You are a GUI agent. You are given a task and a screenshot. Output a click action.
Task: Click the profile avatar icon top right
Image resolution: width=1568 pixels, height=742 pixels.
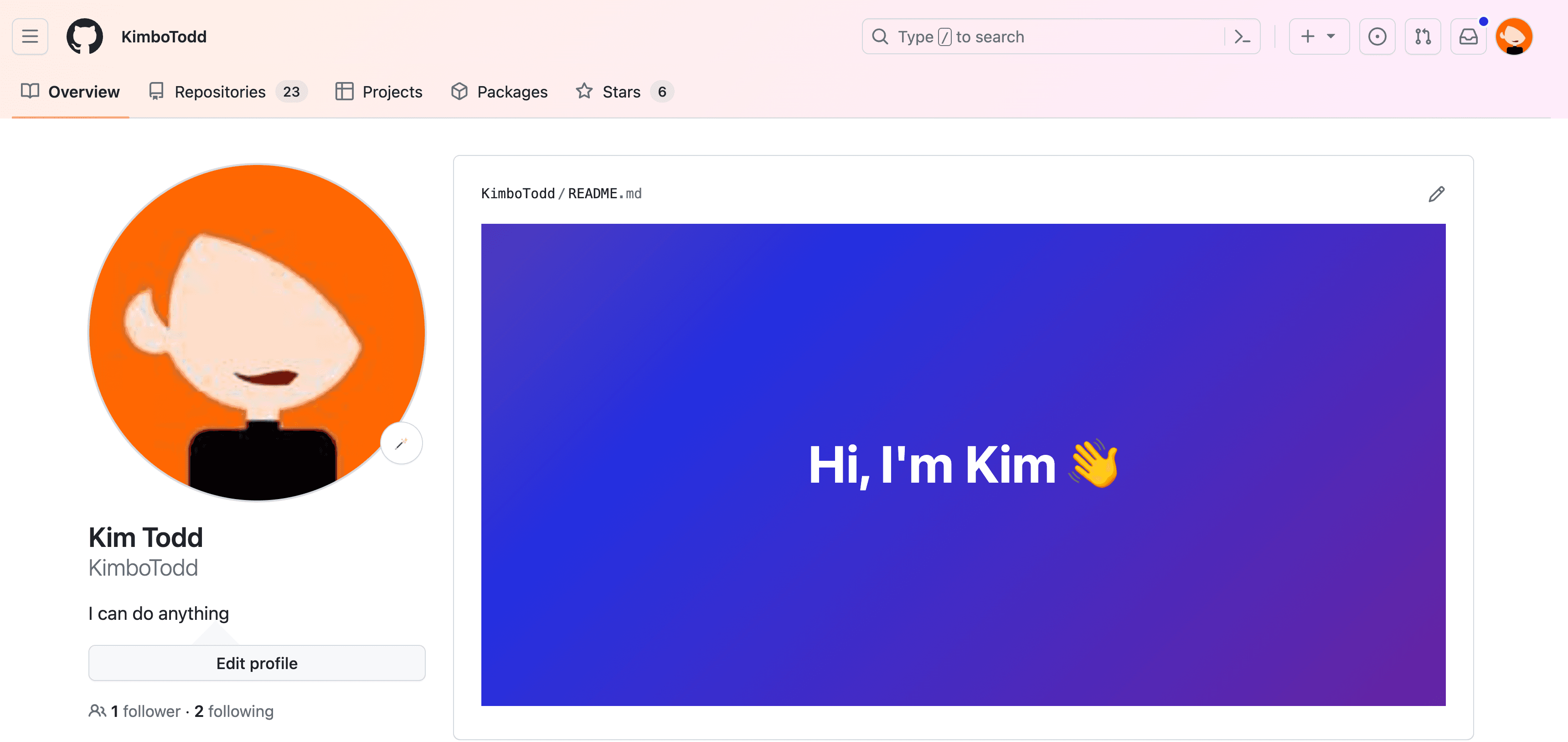click(1515, 37)
